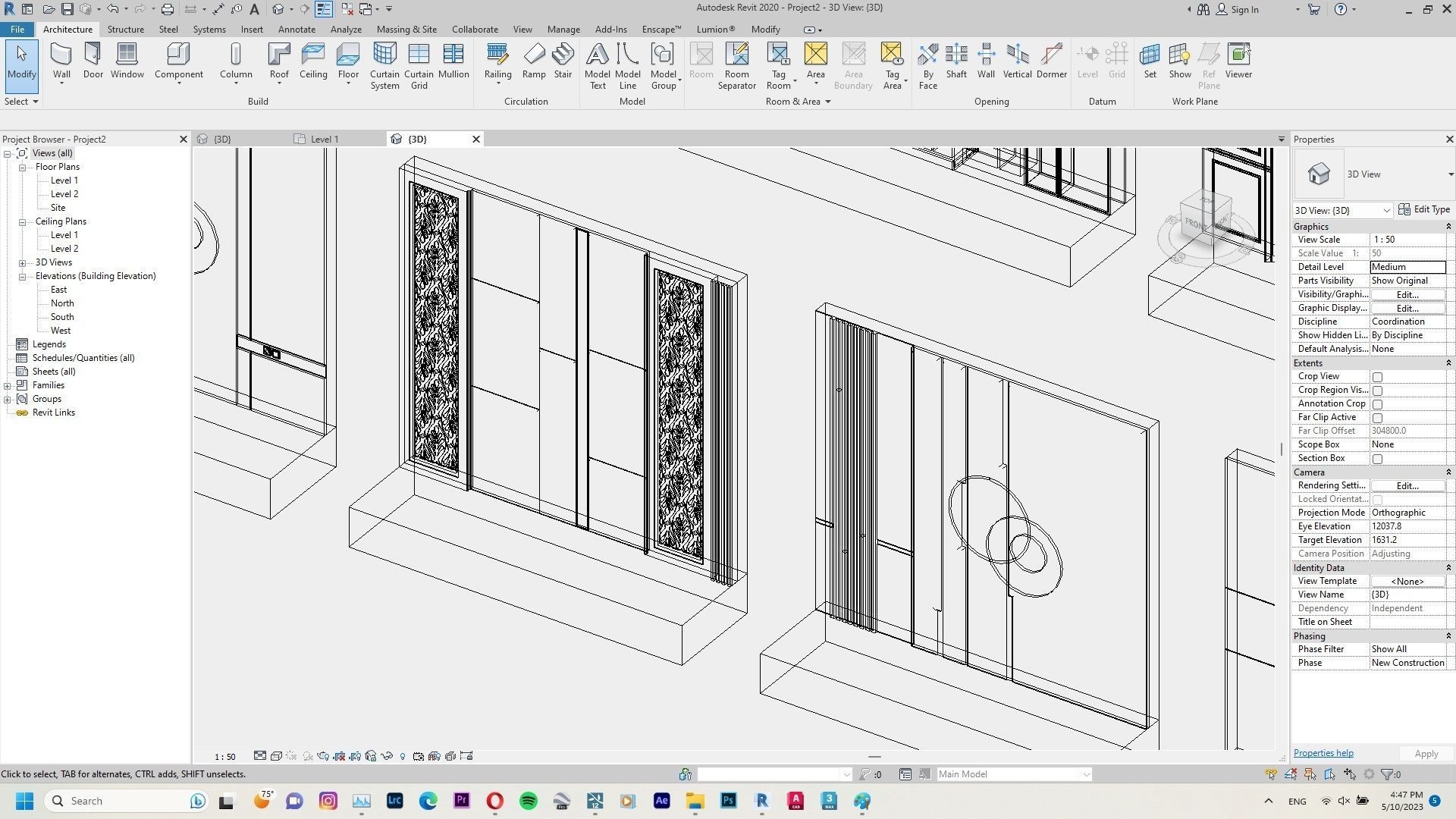
Task: Switch to the Annotate ribbon tab
Action: pos(297,29)
